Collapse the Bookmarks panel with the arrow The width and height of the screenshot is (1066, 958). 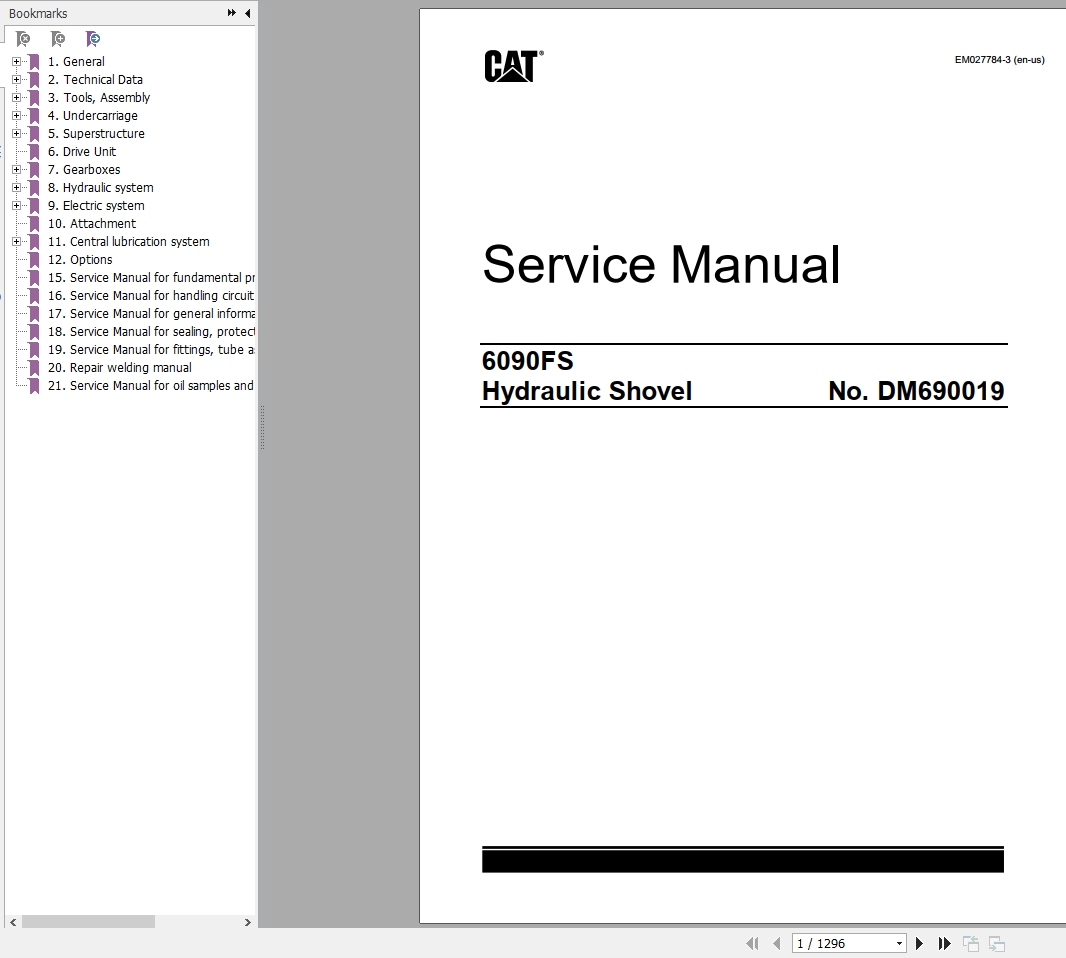(247, 13)
